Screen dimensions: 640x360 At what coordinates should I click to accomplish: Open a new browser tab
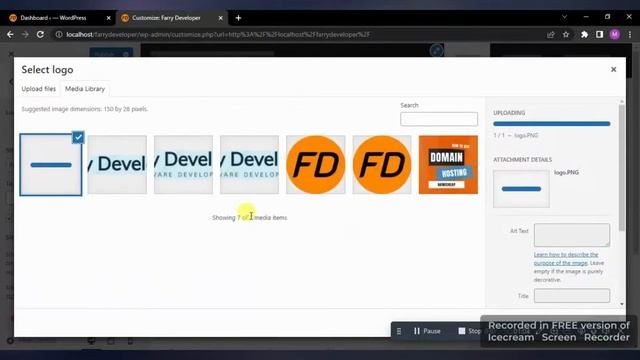click(238, 18)
